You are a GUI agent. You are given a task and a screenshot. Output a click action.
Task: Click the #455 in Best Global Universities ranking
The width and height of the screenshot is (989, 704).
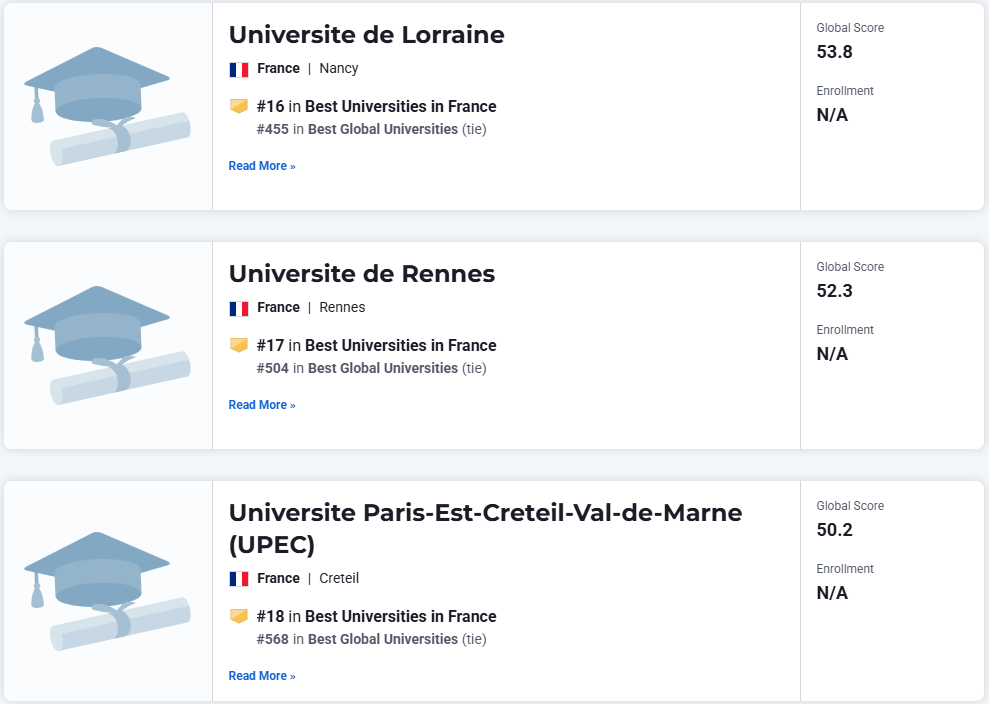(372, 129)
